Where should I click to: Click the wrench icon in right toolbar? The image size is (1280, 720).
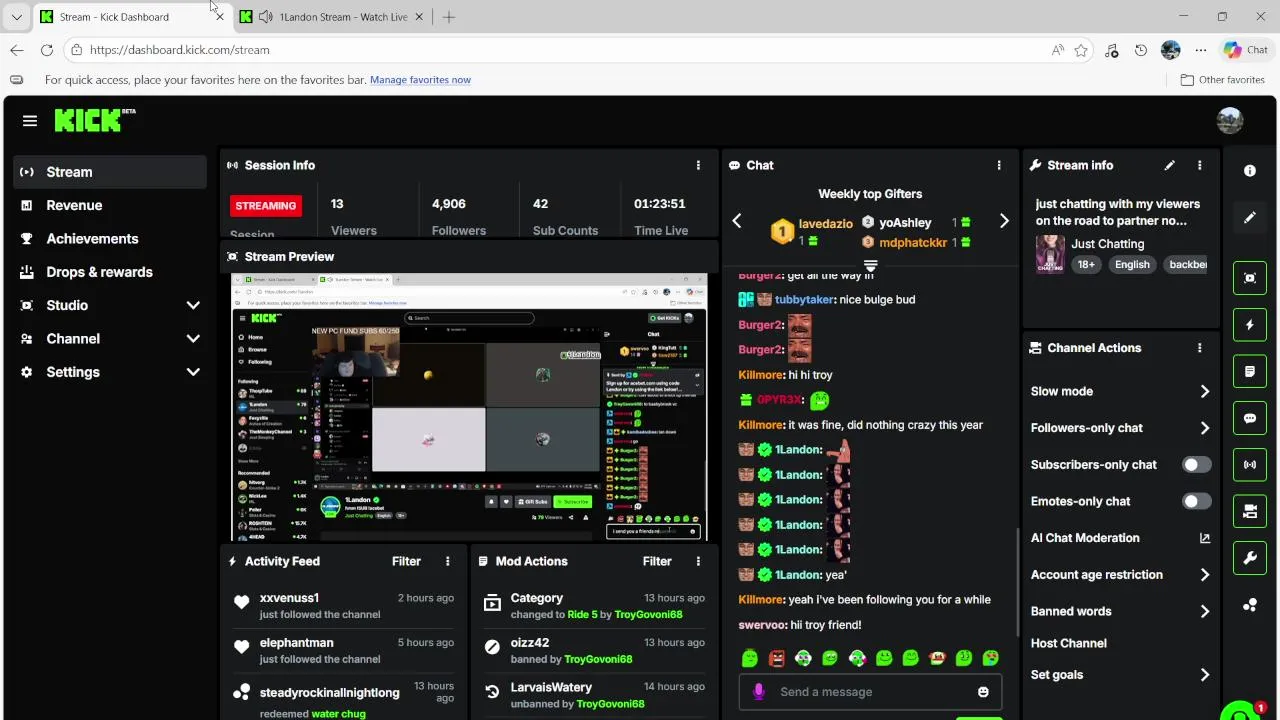(x=1250, y=558)
